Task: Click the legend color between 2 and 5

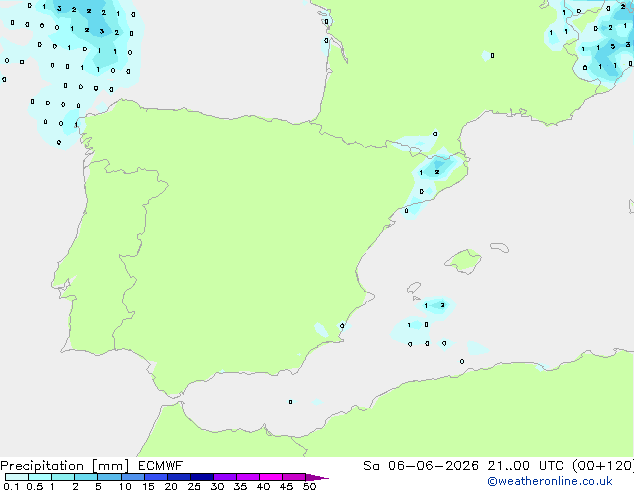Action: tap(86, 477)
